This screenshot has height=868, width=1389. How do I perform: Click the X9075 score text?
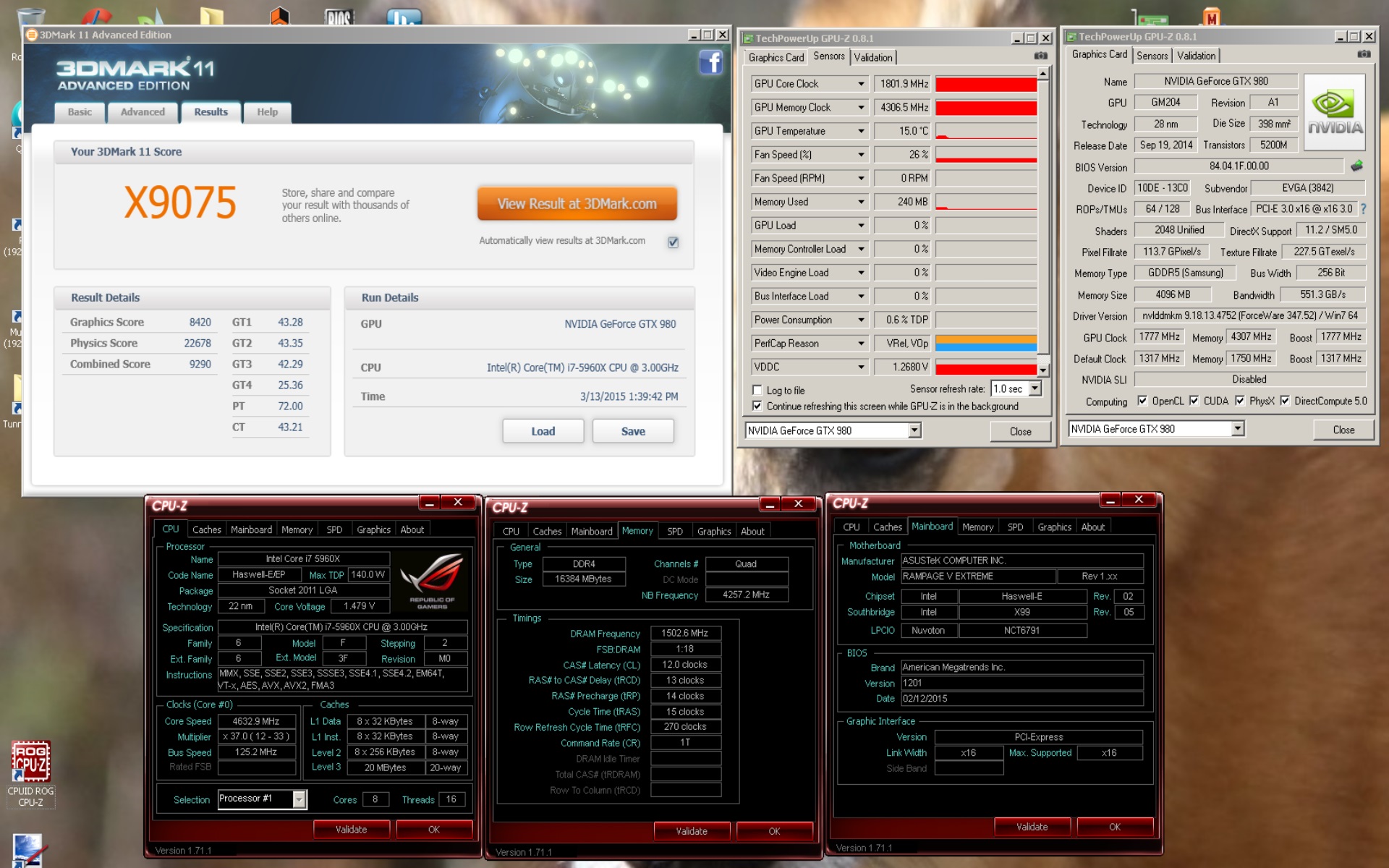coord(180,202)
